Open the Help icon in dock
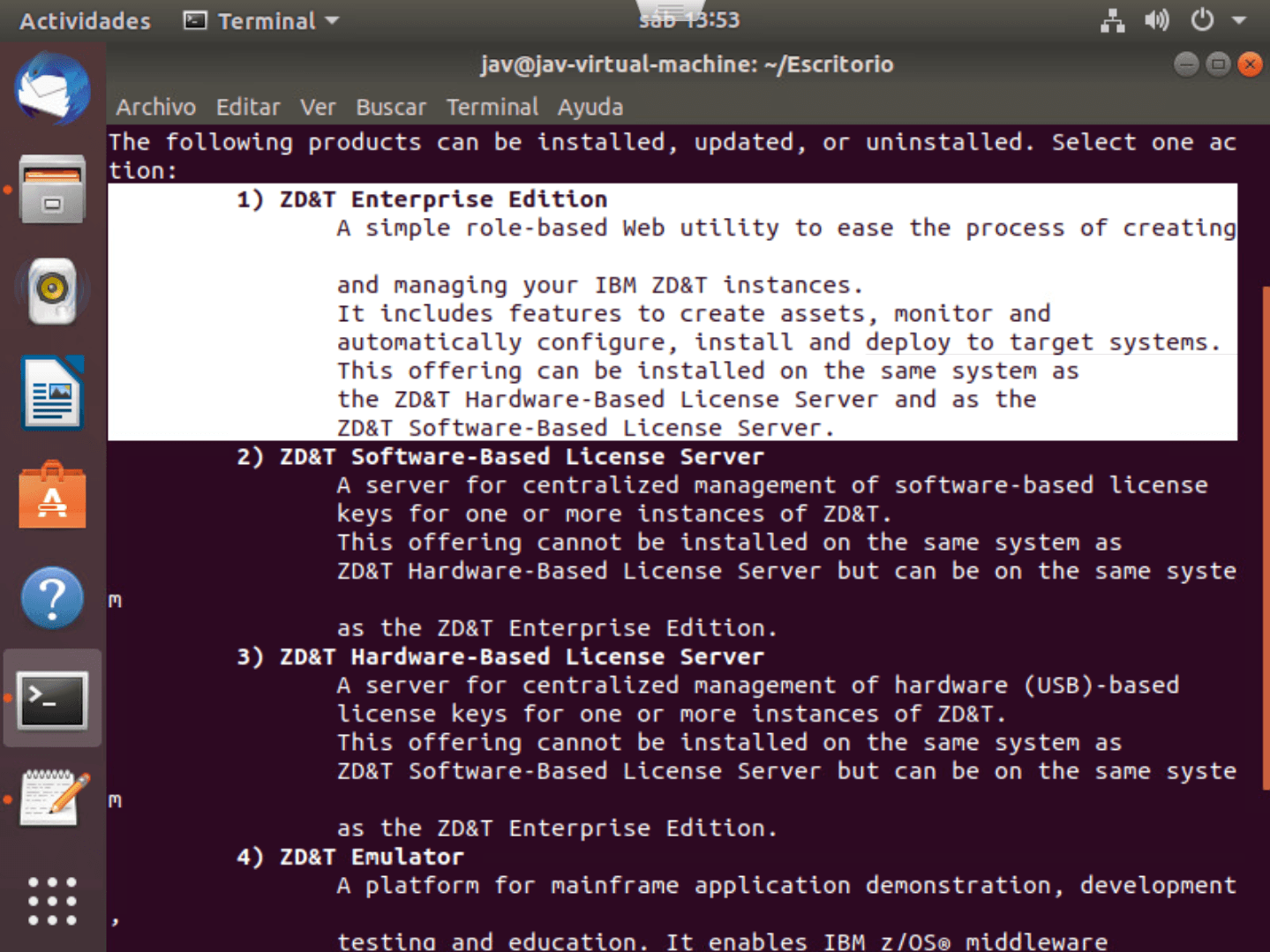Screen dimensions: 1270x952 [x=52, y=597]
